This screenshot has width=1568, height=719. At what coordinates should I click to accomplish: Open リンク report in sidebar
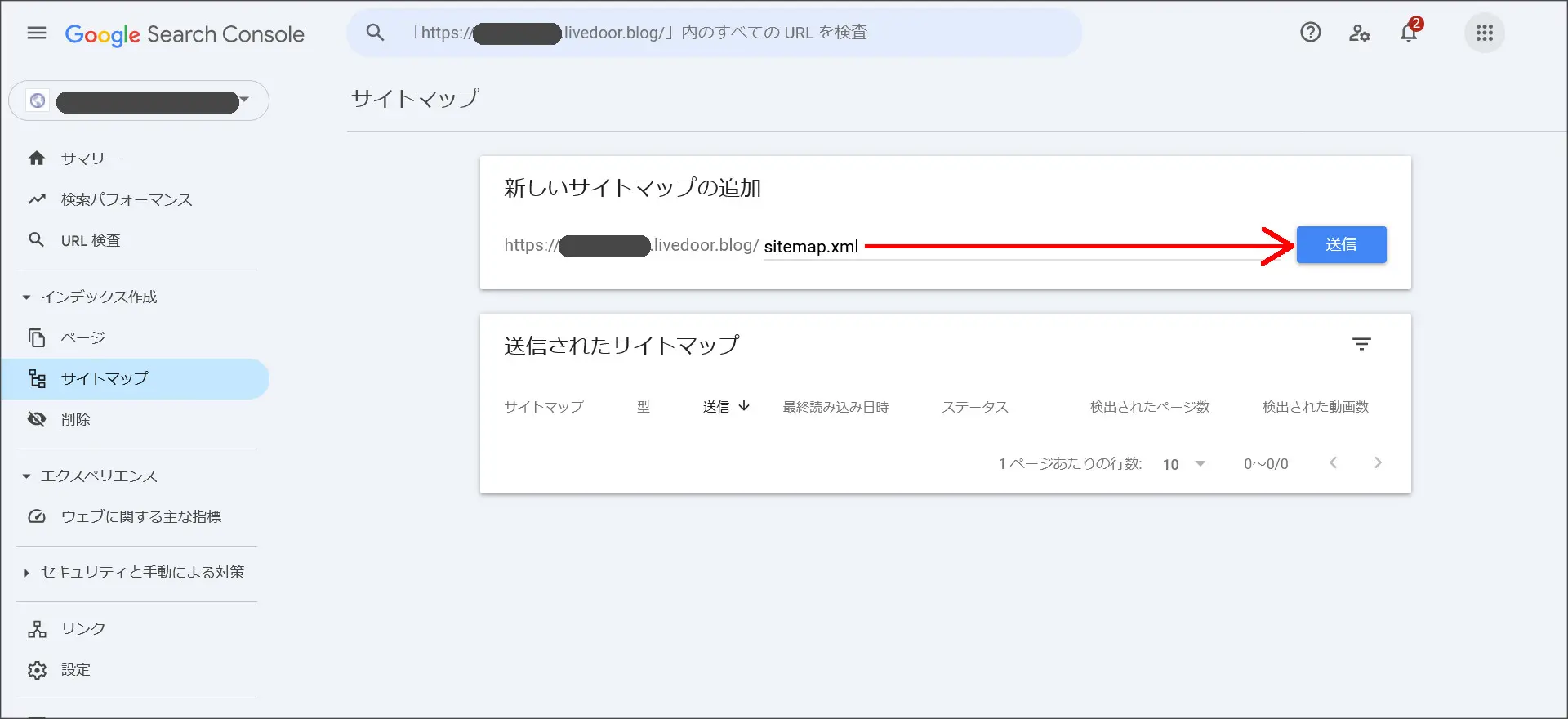point(83,628)
